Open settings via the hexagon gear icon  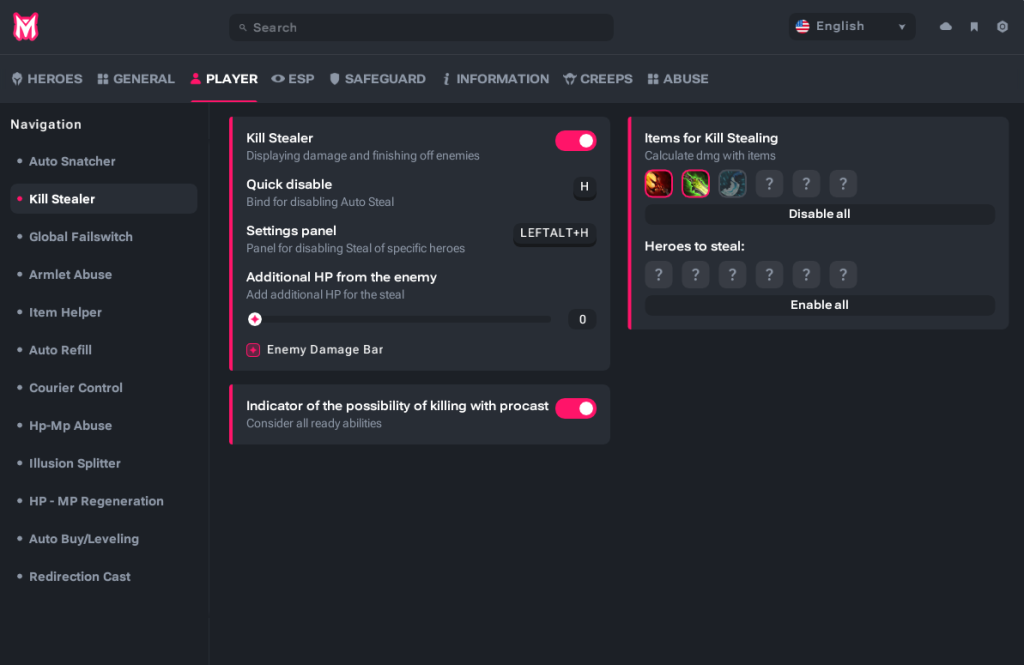(x=1002, y=27)
